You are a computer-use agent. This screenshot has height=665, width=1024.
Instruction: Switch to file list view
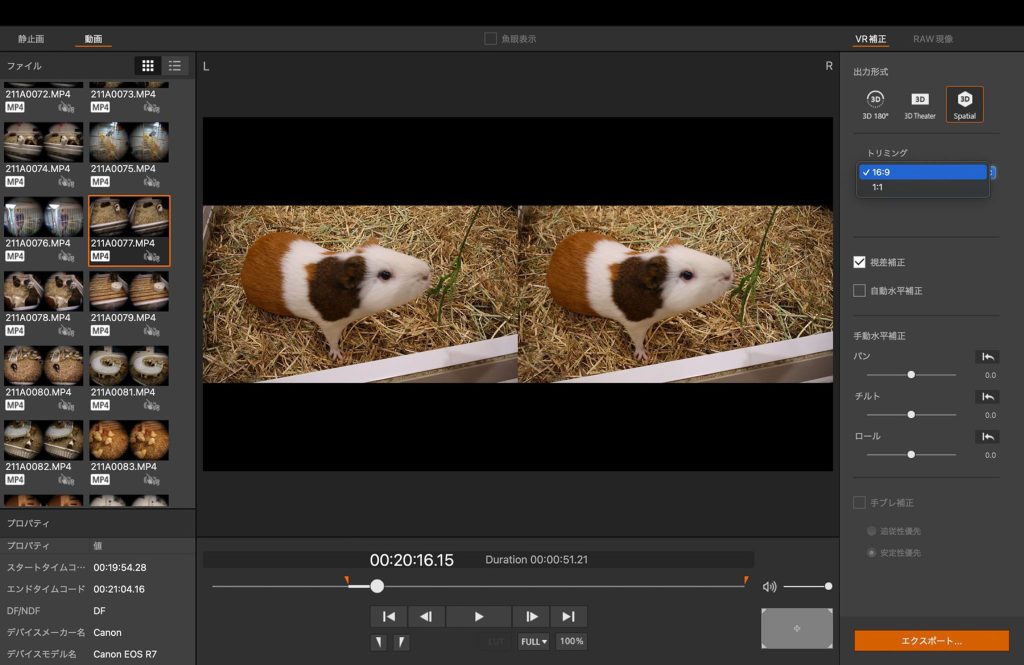click(x=175, y=66)
